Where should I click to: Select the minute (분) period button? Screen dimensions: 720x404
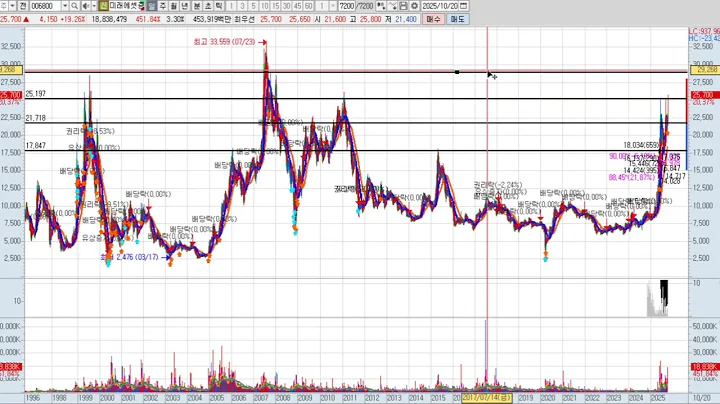(x=197, y=6)
